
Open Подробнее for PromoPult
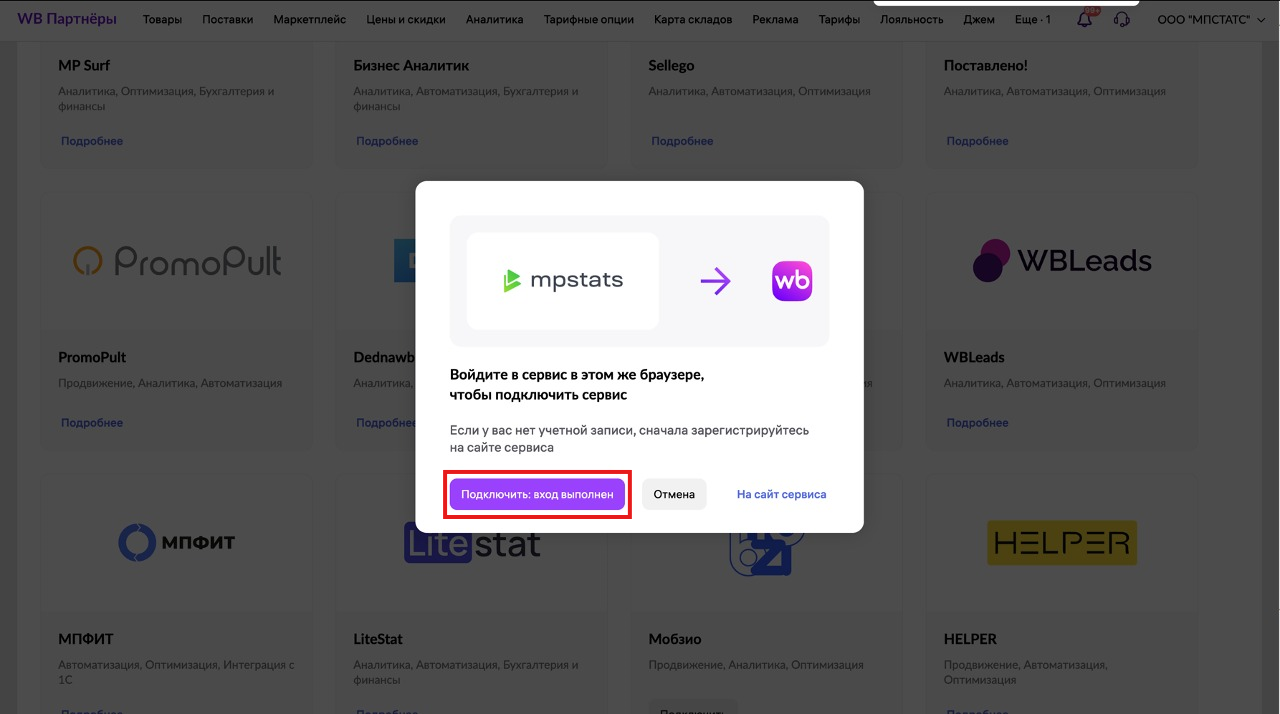92,423
